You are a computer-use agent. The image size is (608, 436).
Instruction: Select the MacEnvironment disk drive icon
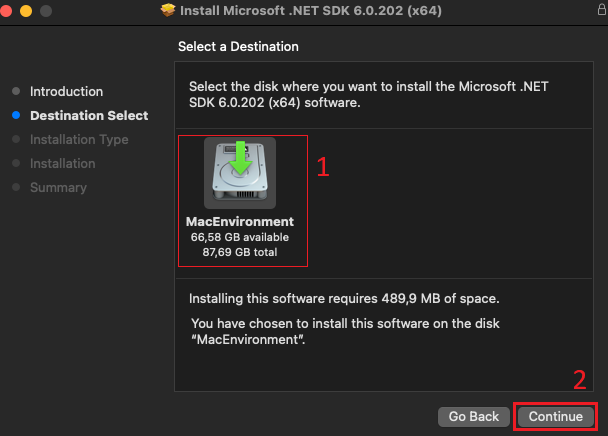240,173
